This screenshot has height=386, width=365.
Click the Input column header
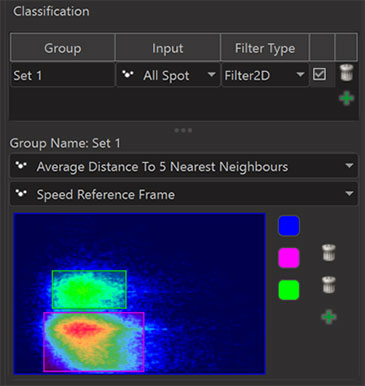click(168, 48)
